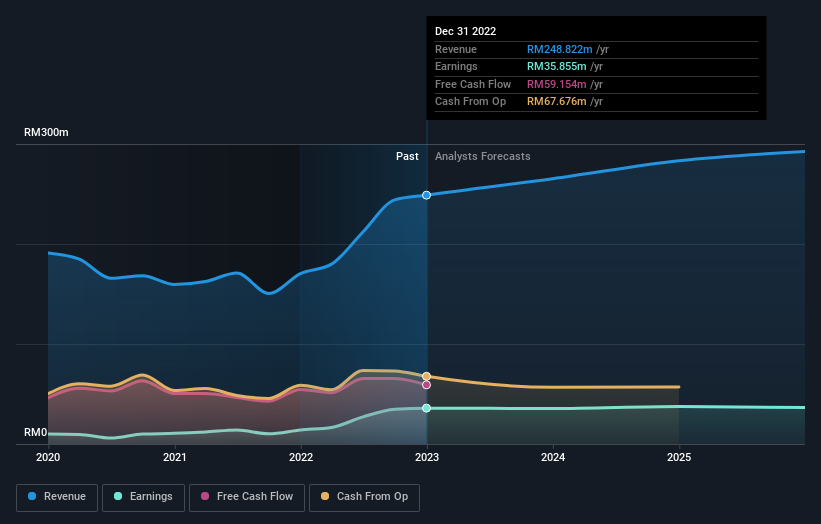Click the Analysts Forecasts label
Viewport: 821px width, 524px height.
click(x=482, y=157)
